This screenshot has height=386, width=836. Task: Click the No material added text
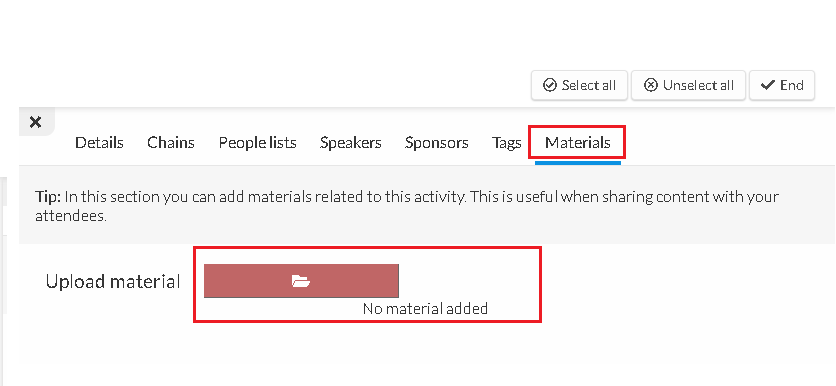(425, 309)
